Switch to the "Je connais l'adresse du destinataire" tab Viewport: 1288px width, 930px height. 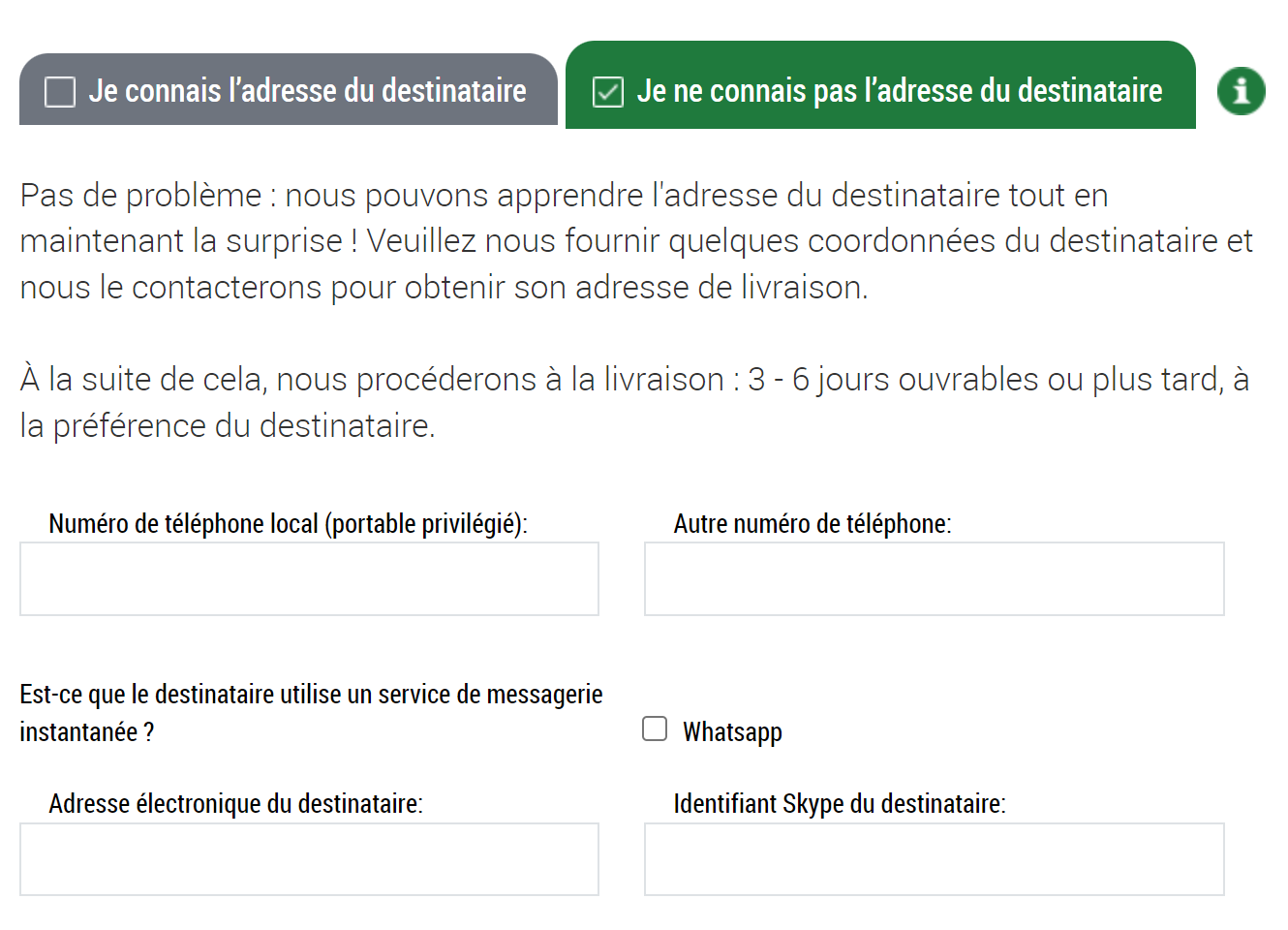[288, 90]
